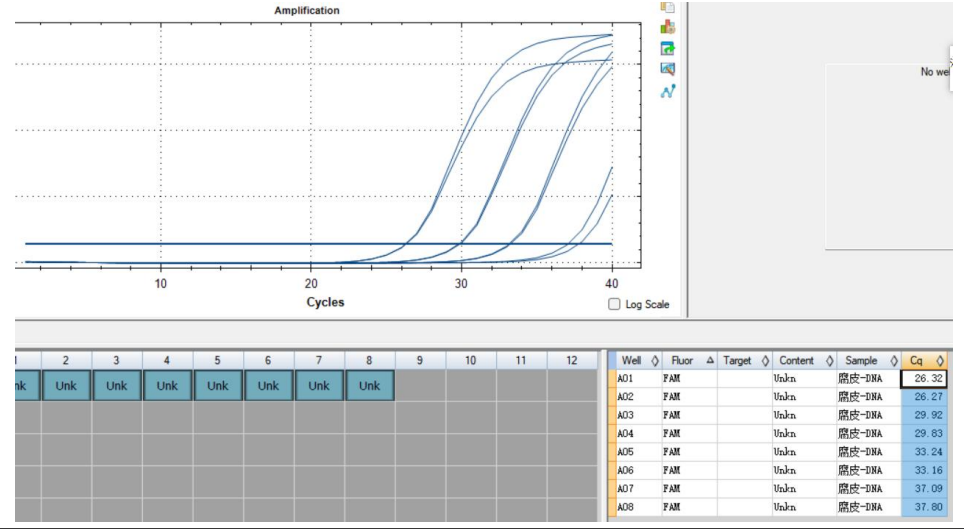The height and width of the screenshot is (529, 964).
Task: Select well row A05 in the table
Action: pyautogui.click(x=778, y=452)
